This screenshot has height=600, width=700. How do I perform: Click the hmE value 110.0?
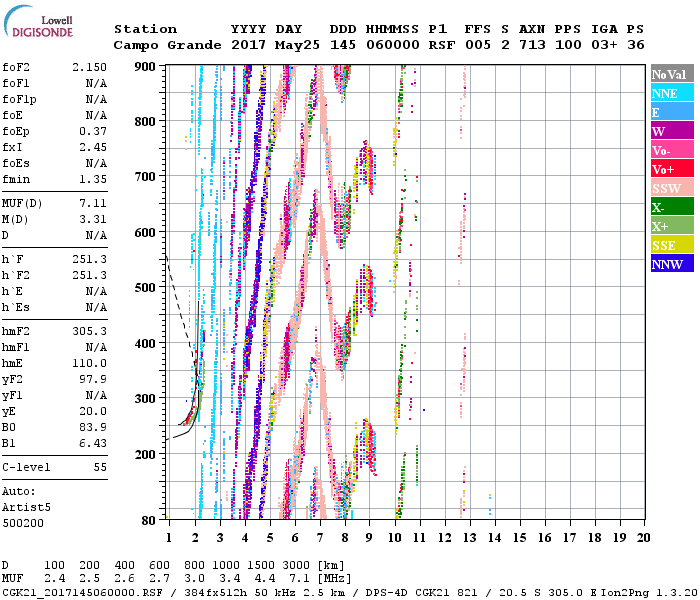pos(89,363)
